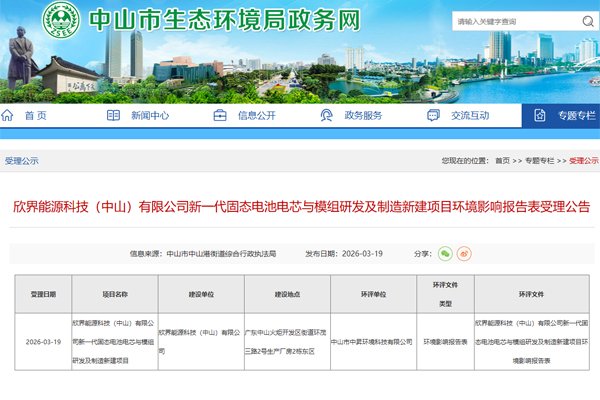Open the 新闻中心 menu
600x400 pixels.
(x=150, y=115)
